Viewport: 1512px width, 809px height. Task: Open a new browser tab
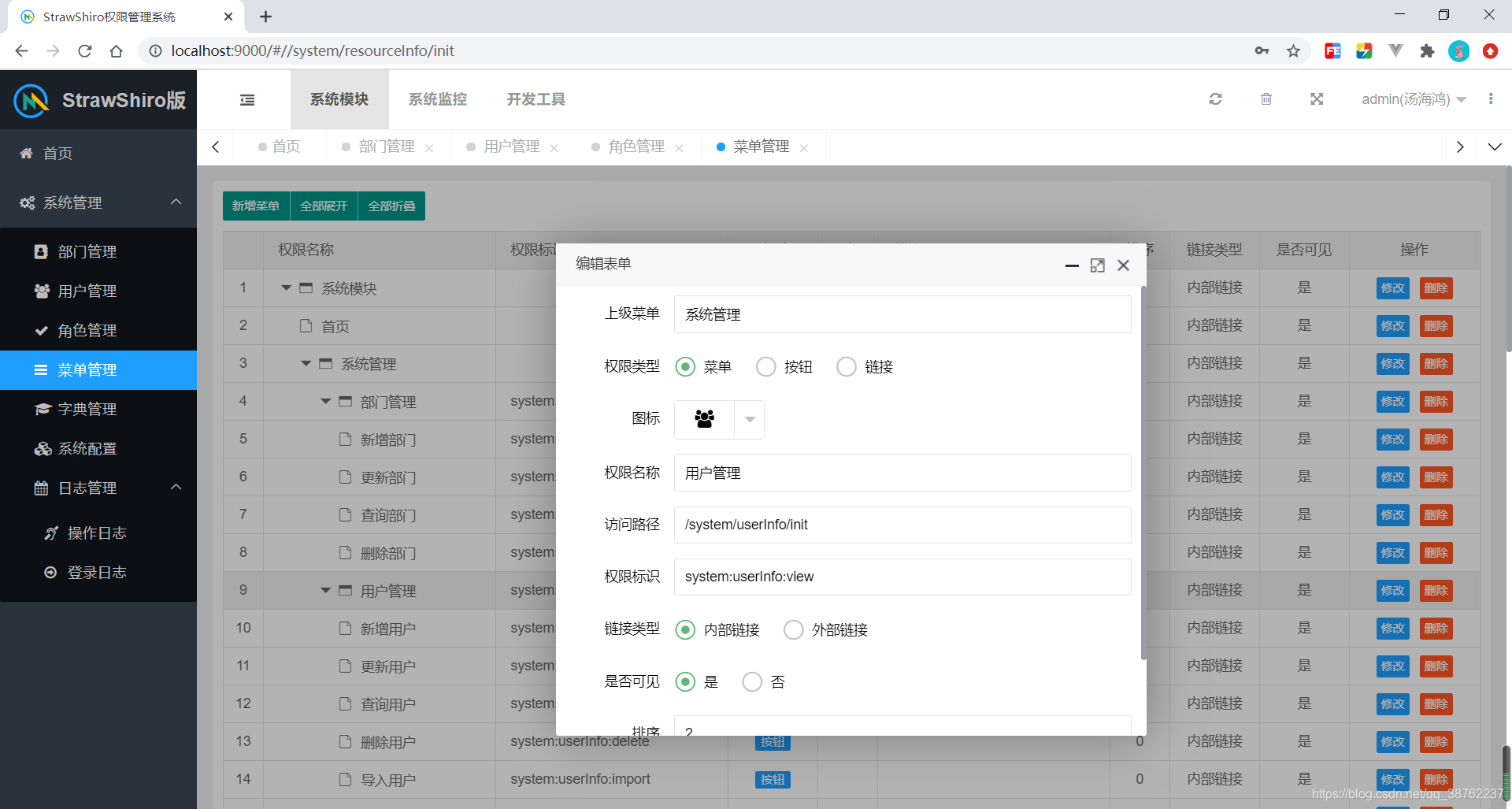click(266, 17)
